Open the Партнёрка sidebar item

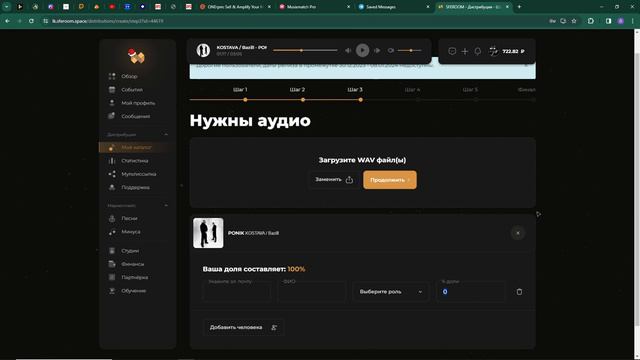[134, 278]
